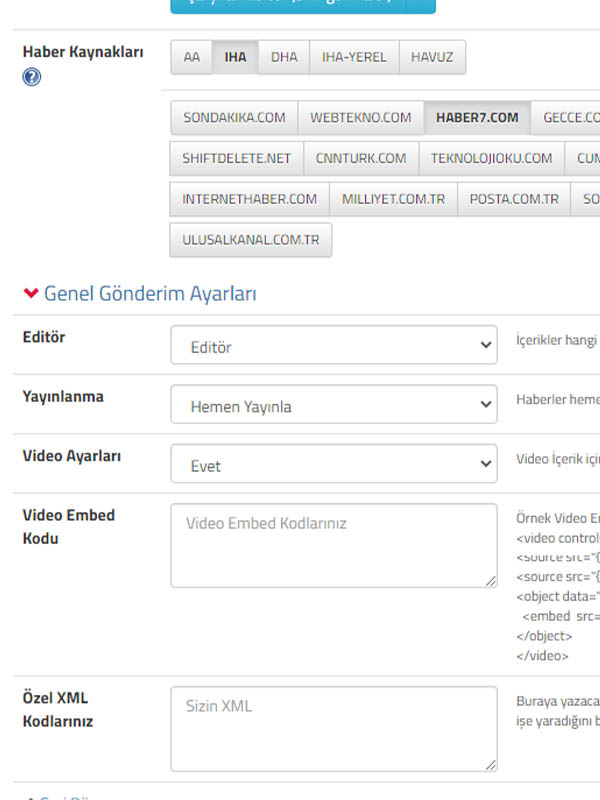Select WEBTEKNO.COM as a source
This screenshot has width=600, height=800.
pos(360,117)
